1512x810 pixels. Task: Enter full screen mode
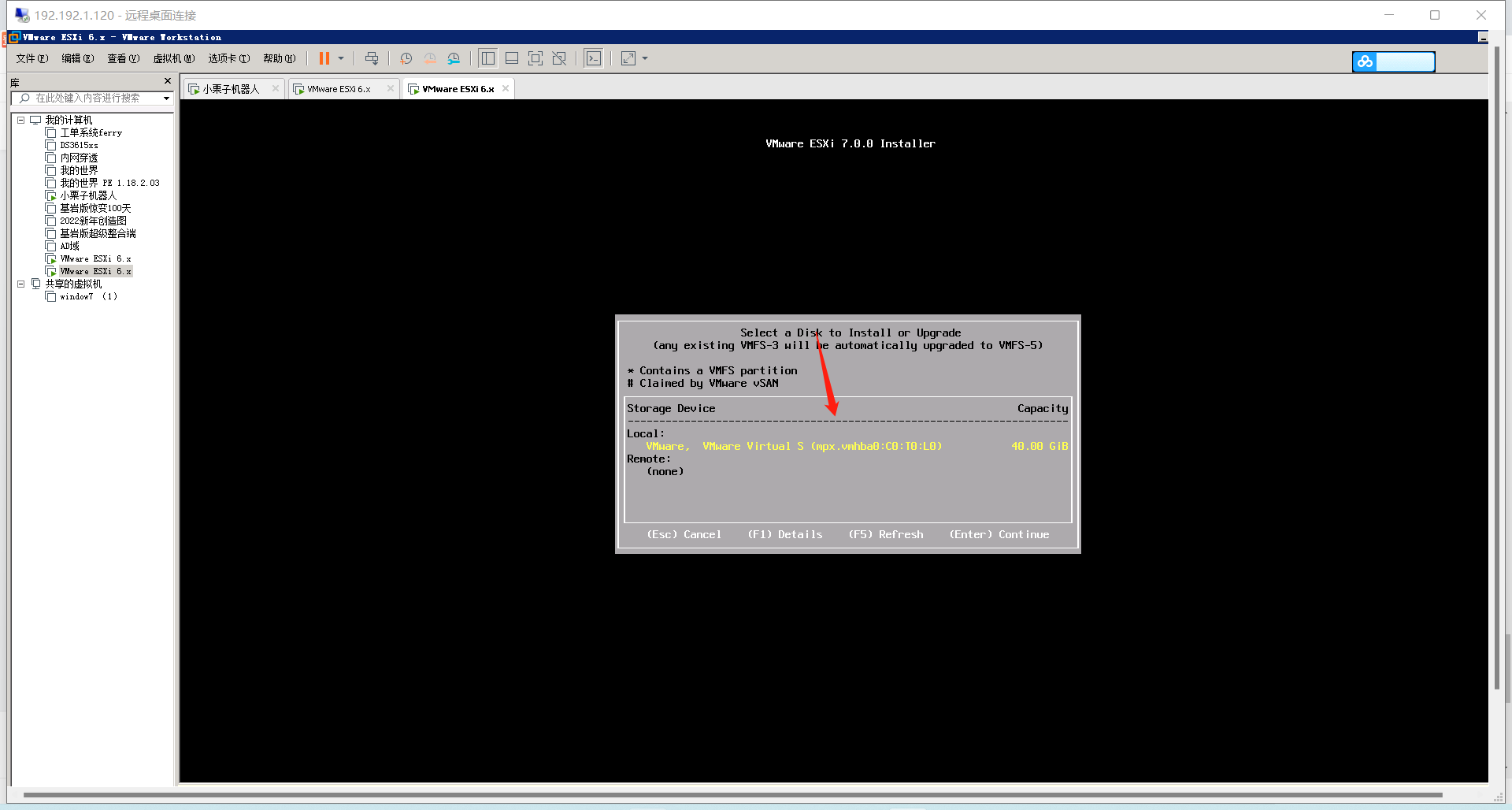point(535,58)
